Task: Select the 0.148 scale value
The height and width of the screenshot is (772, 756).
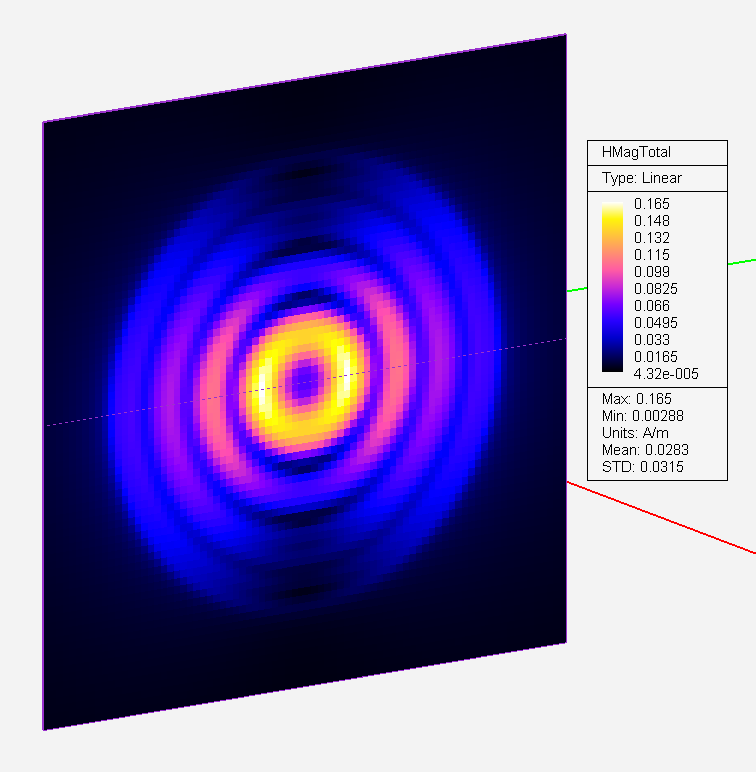Action: (652, 221)
